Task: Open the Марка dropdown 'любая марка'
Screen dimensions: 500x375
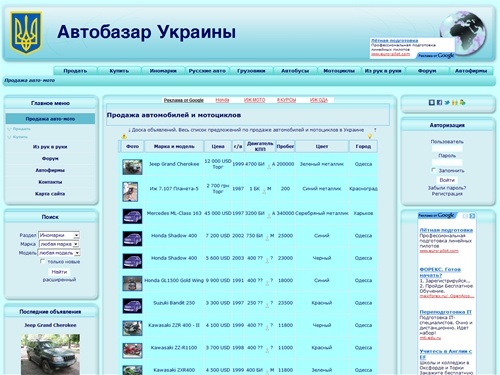Action: (59, 244)
